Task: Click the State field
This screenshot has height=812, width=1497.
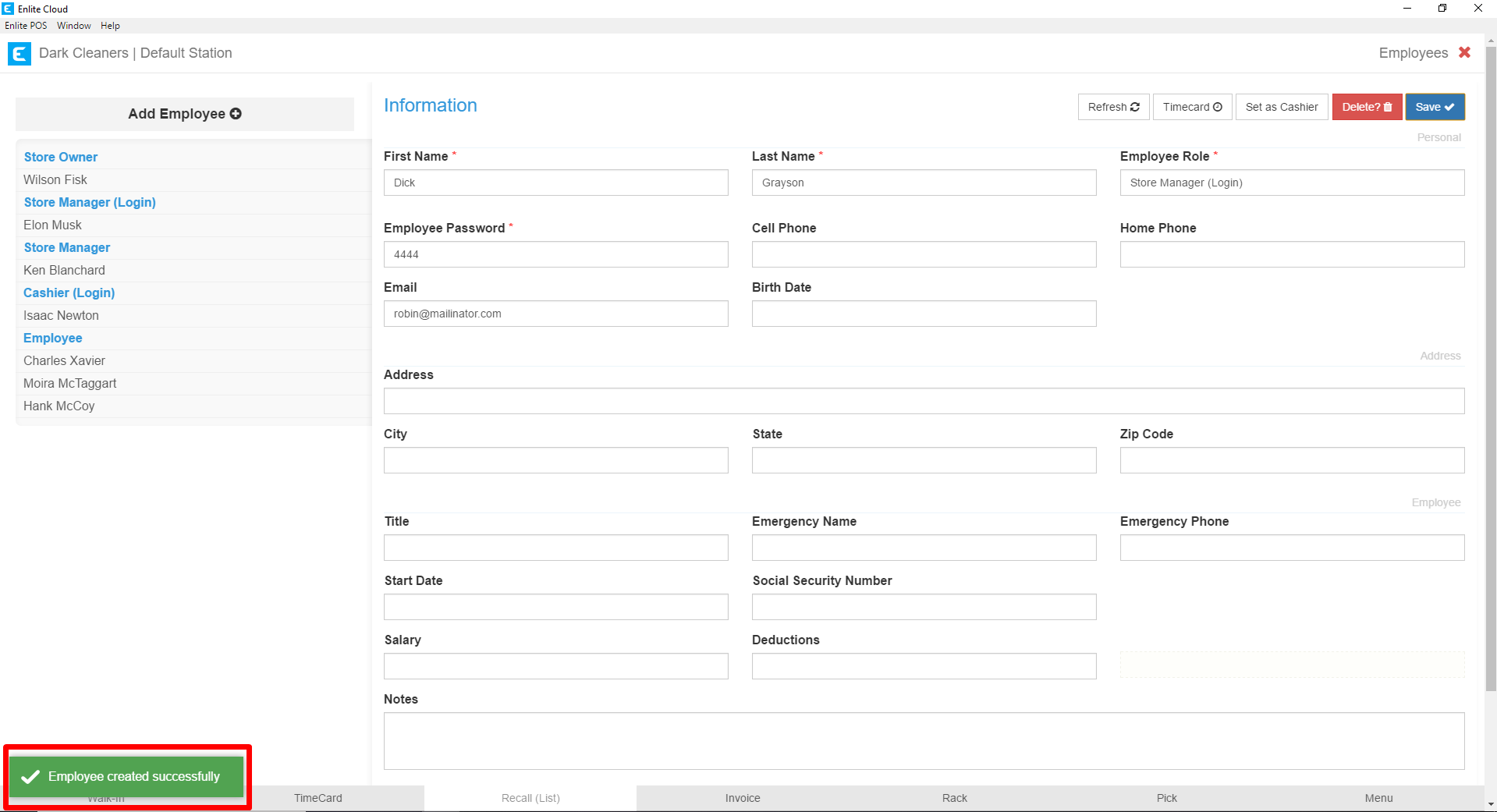Action: point(924,460)
